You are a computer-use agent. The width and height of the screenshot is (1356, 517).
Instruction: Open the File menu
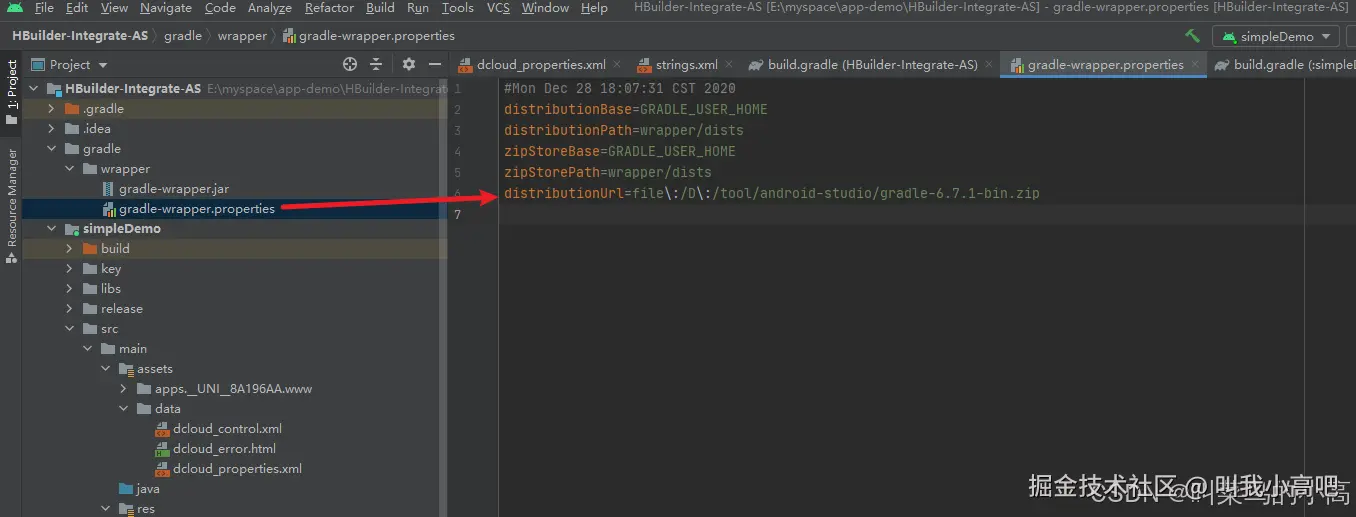click(x=44, y=8)
